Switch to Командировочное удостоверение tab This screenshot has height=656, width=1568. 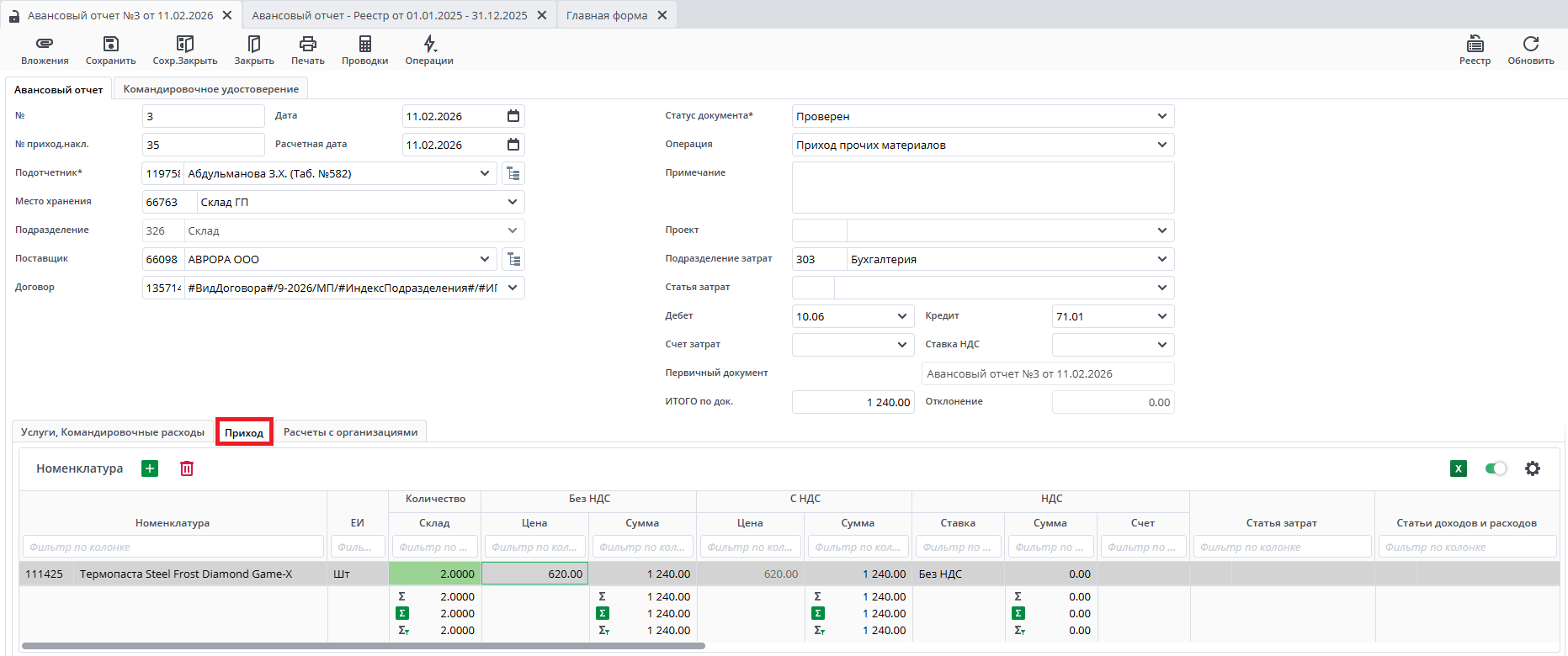[210, 89]
